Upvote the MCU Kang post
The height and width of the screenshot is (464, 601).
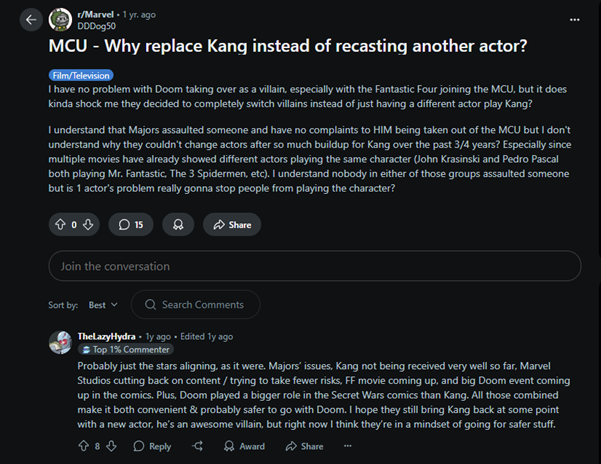pyautogui.click(x=60, y=225)
